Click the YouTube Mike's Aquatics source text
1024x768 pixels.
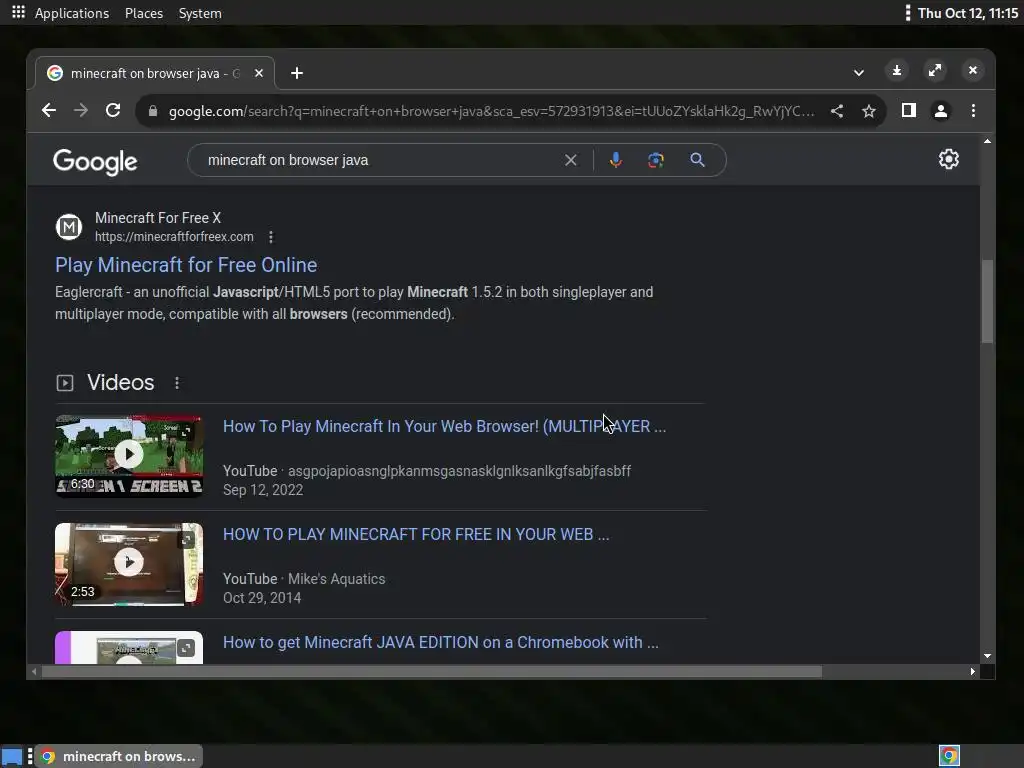[304, 579]
